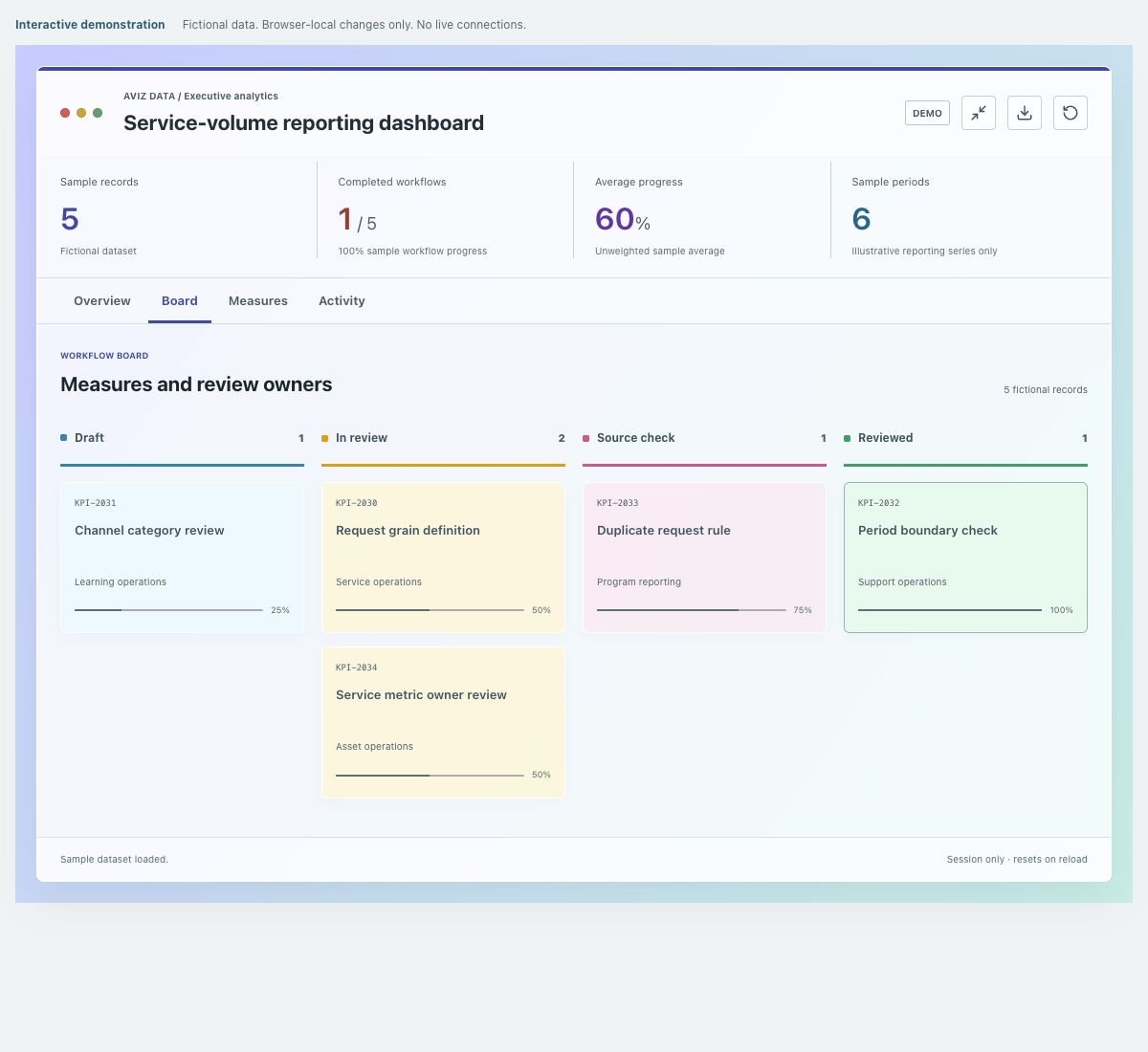Screen dimensions: 1148x1052
Task: Click the collapse/minimize view icon
Action: (979, 113)
